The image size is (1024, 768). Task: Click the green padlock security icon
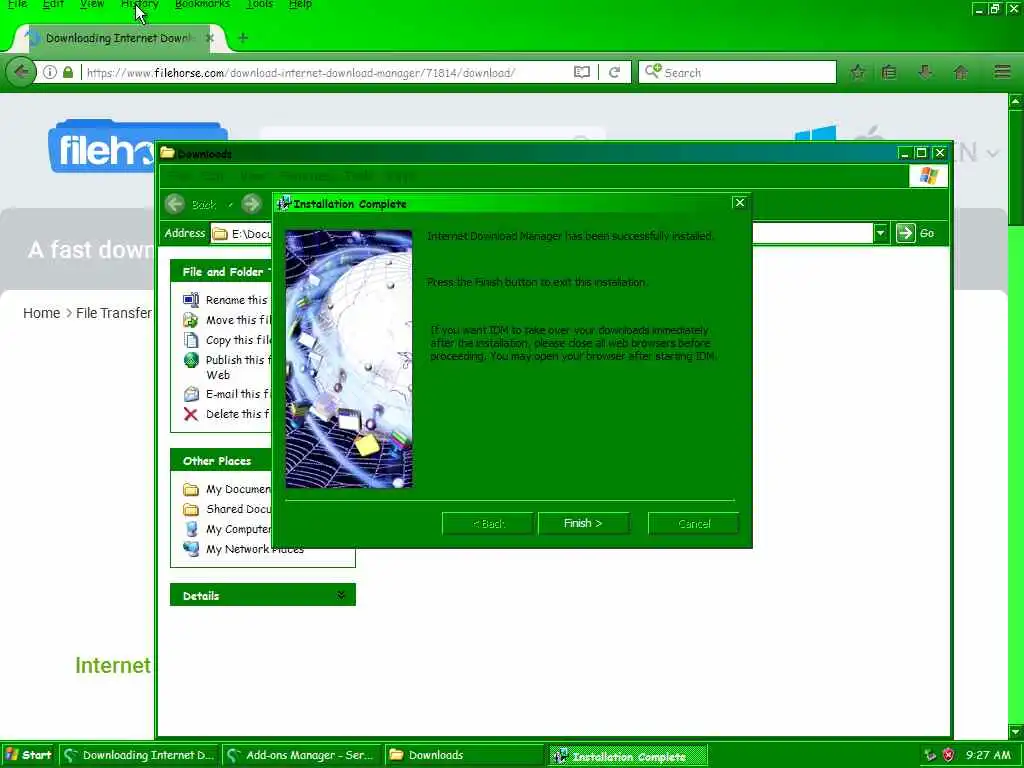[x=68, y=72]
